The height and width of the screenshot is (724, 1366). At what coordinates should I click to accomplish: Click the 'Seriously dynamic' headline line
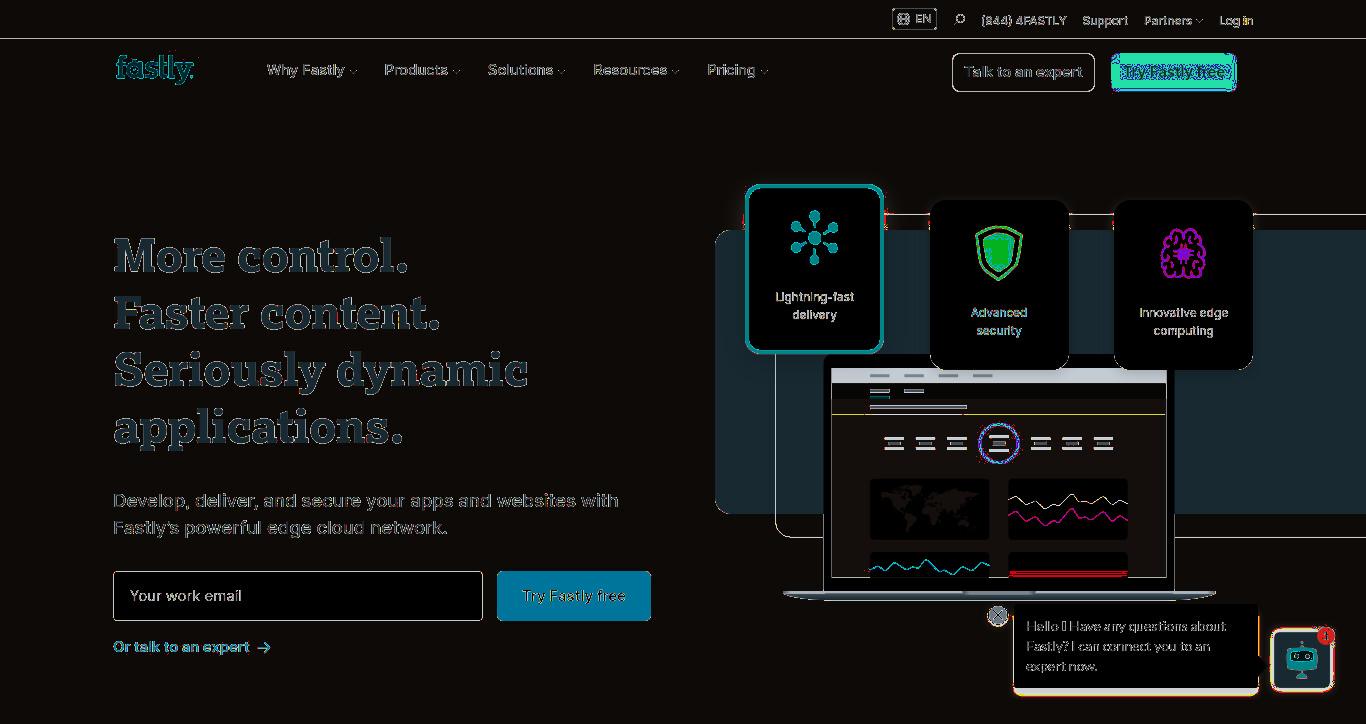point(321,370)
